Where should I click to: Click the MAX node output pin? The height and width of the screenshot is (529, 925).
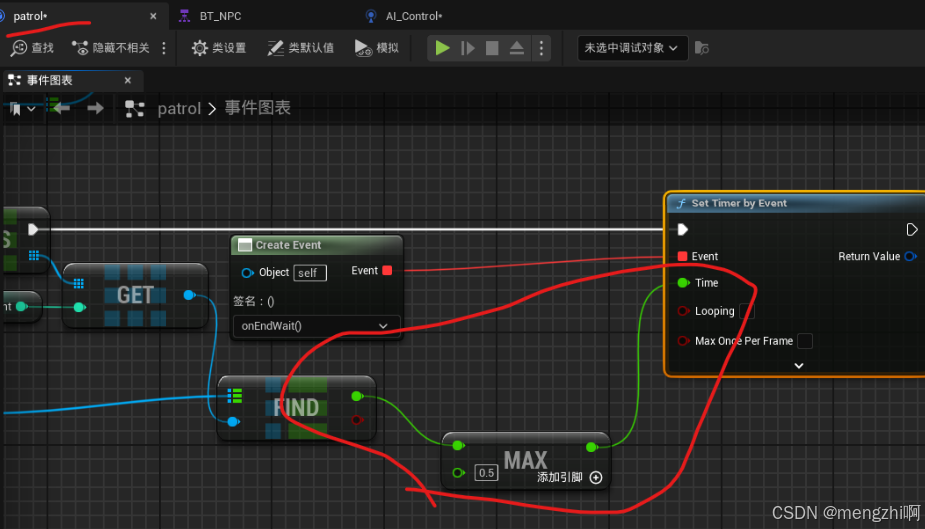point(591,447)
